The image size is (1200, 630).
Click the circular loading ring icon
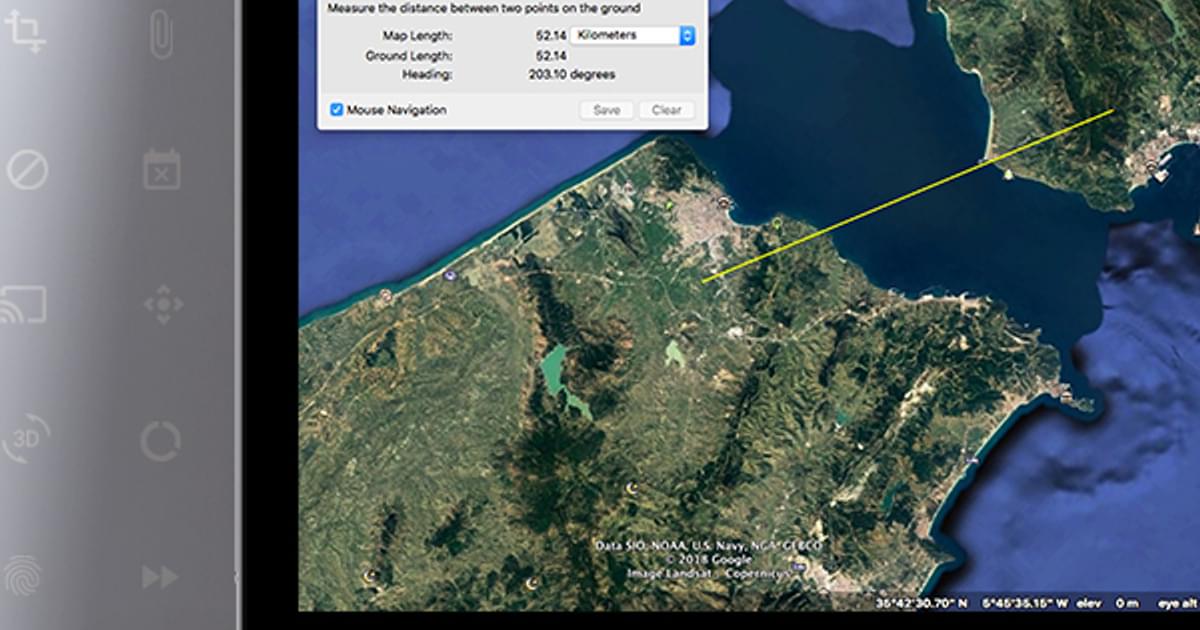(160, 440)
